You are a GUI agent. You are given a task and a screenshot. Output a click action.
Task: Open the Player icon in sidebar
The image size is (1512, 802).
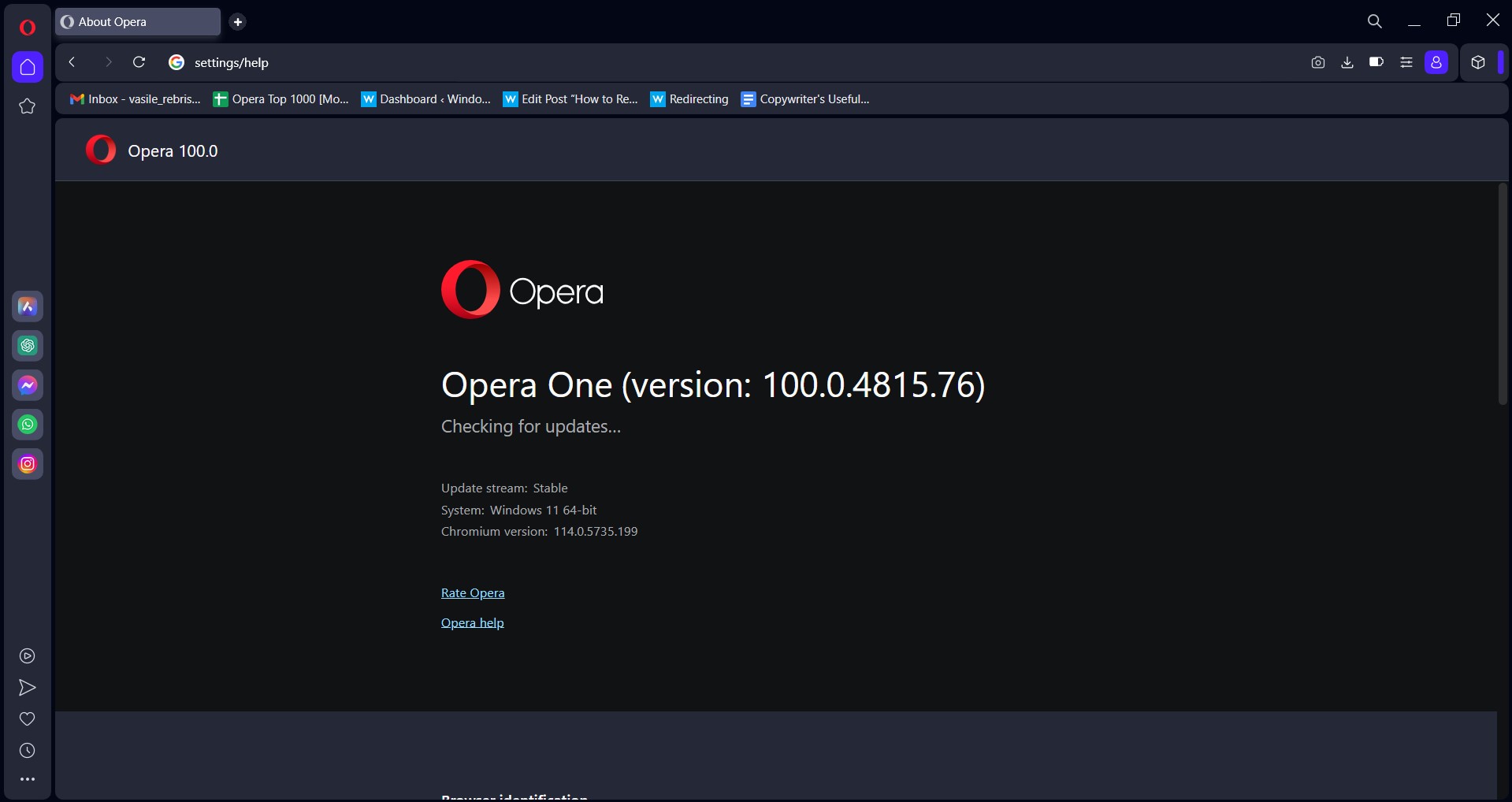(x=28, y=656)
